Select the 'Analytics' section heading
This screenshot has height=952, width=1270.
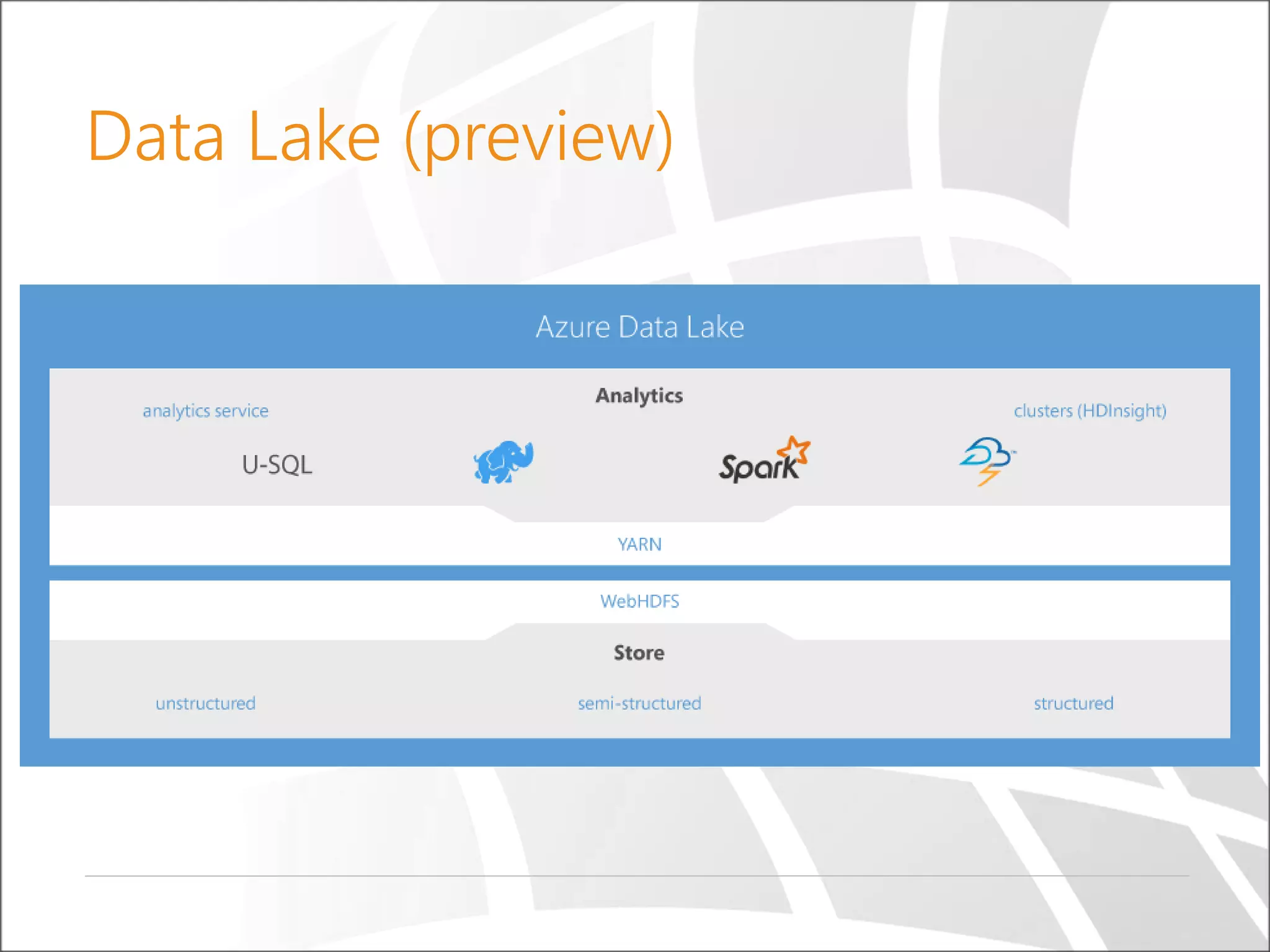tap(639, 396)
